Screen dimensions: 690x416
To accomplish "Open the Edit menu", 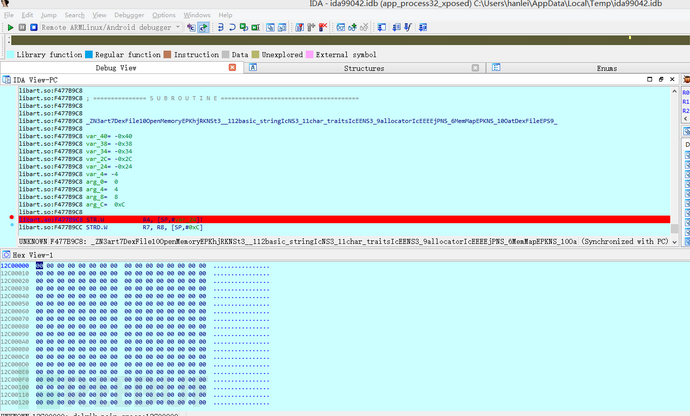I will (27, 15).
